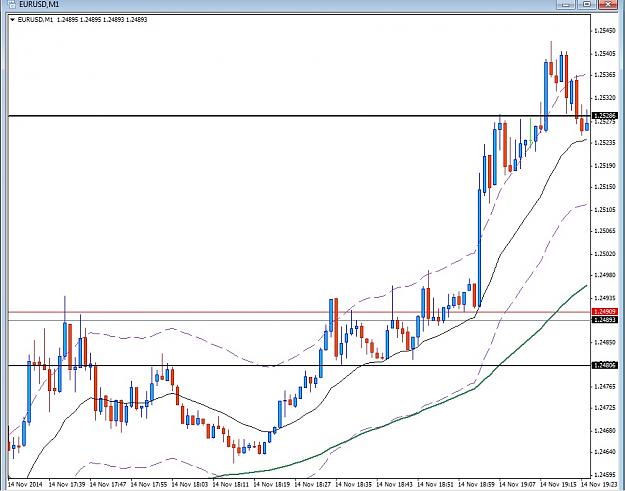Click the 14 Nov 18:51 time axis label
Screen dimensions: 625x491
(x=436, y=484)
